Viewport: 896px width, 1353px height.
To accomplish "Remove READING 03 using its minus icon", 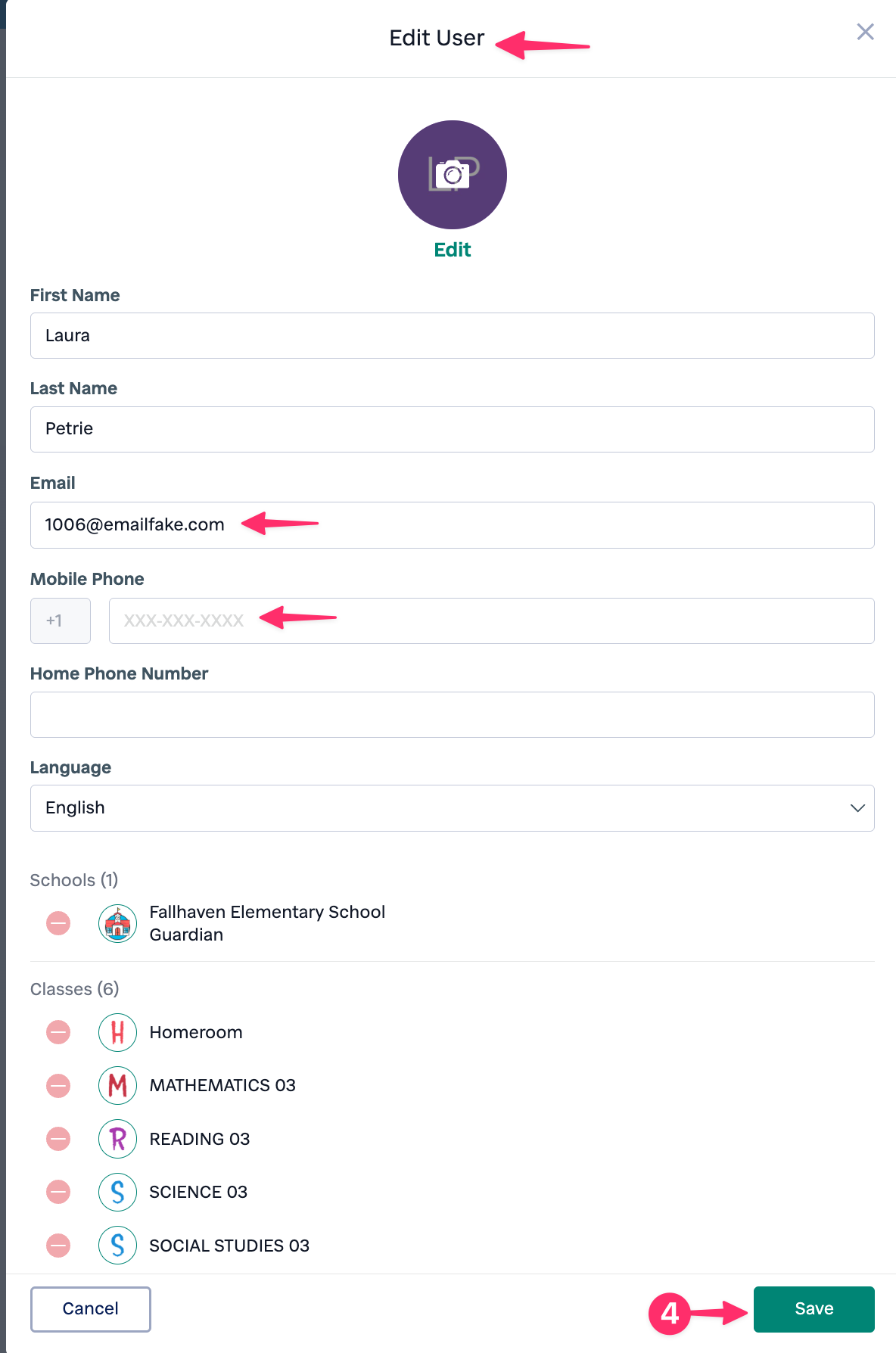I will (58, 1139).
